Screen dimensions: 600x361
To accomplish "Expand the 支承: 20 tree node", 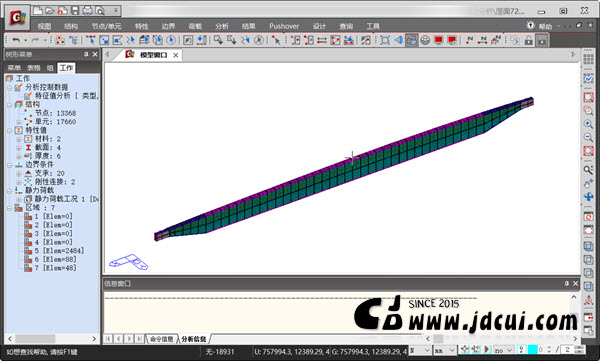I will 18,173.
